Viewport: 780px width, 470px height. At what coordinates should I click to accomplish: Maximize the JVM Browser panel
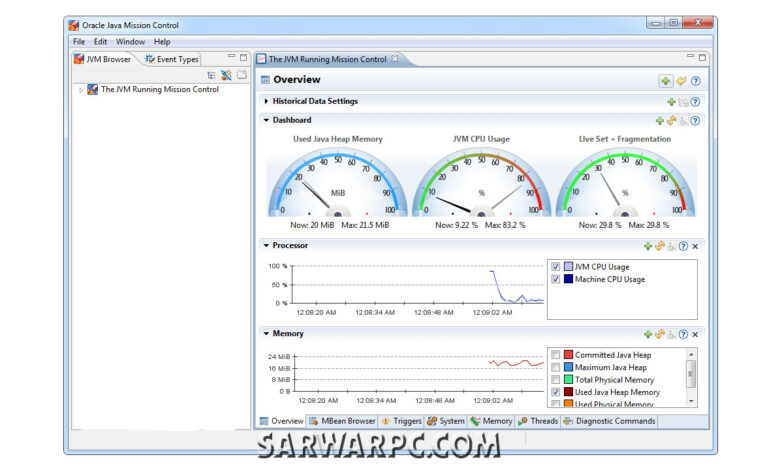click(x=243, y=57)
